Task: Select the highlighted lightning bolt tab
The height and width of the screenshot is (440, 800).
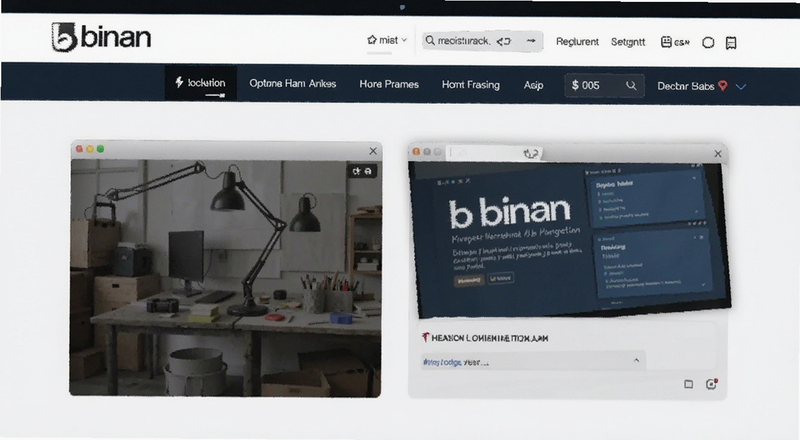Action: [x=201, y=83]
